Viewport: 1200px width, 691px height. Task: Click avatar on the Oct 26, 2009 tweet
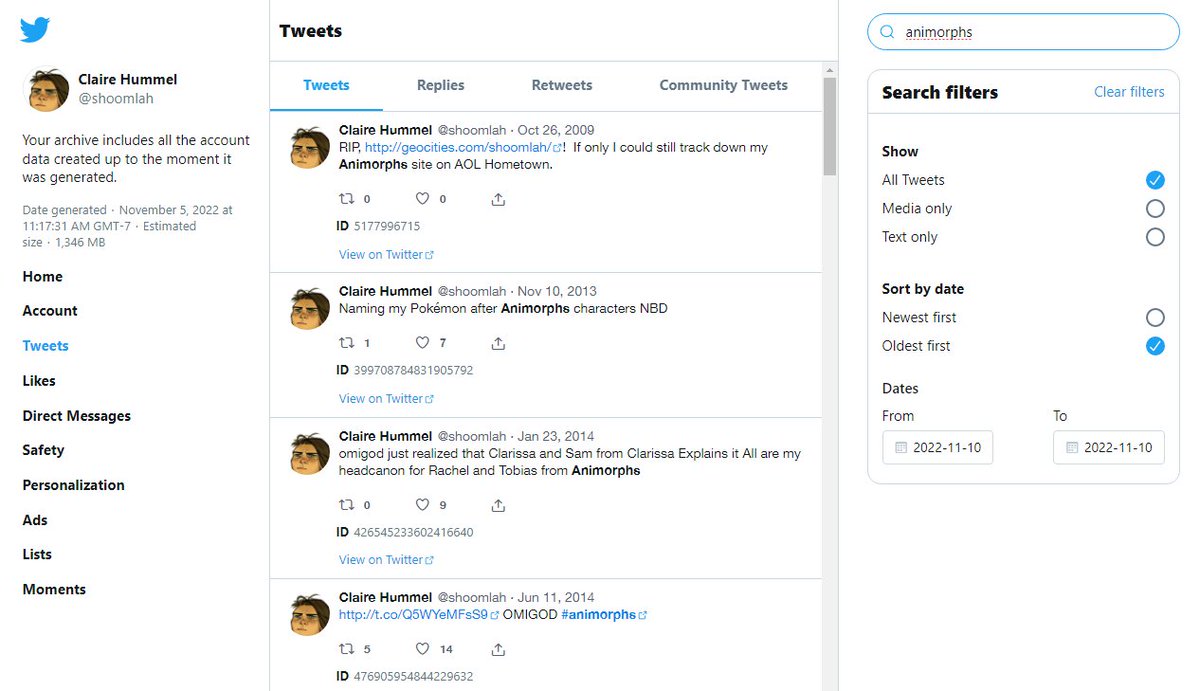[x=310, y=148]
